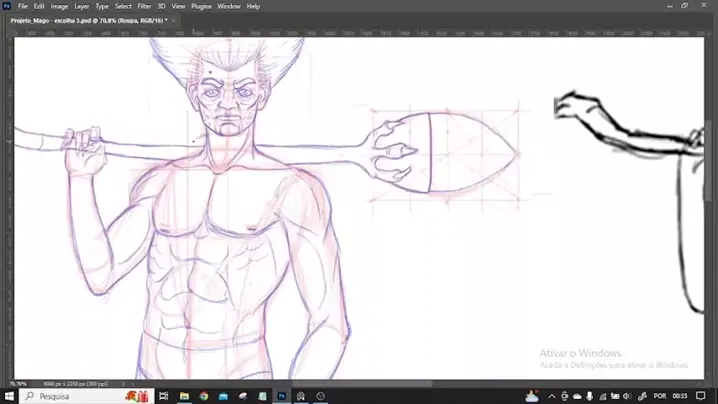Open the Filter menu
This screenshot has height=404, width=718.
tap(144, 6)
